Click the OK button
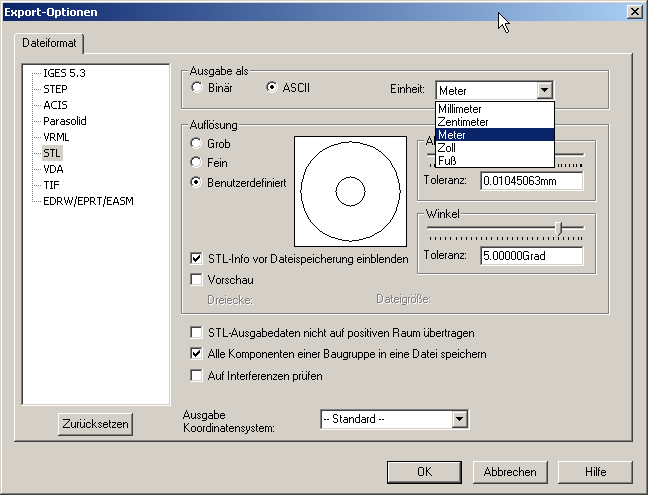This screenshot has width=648, height=495. (424, 472)
